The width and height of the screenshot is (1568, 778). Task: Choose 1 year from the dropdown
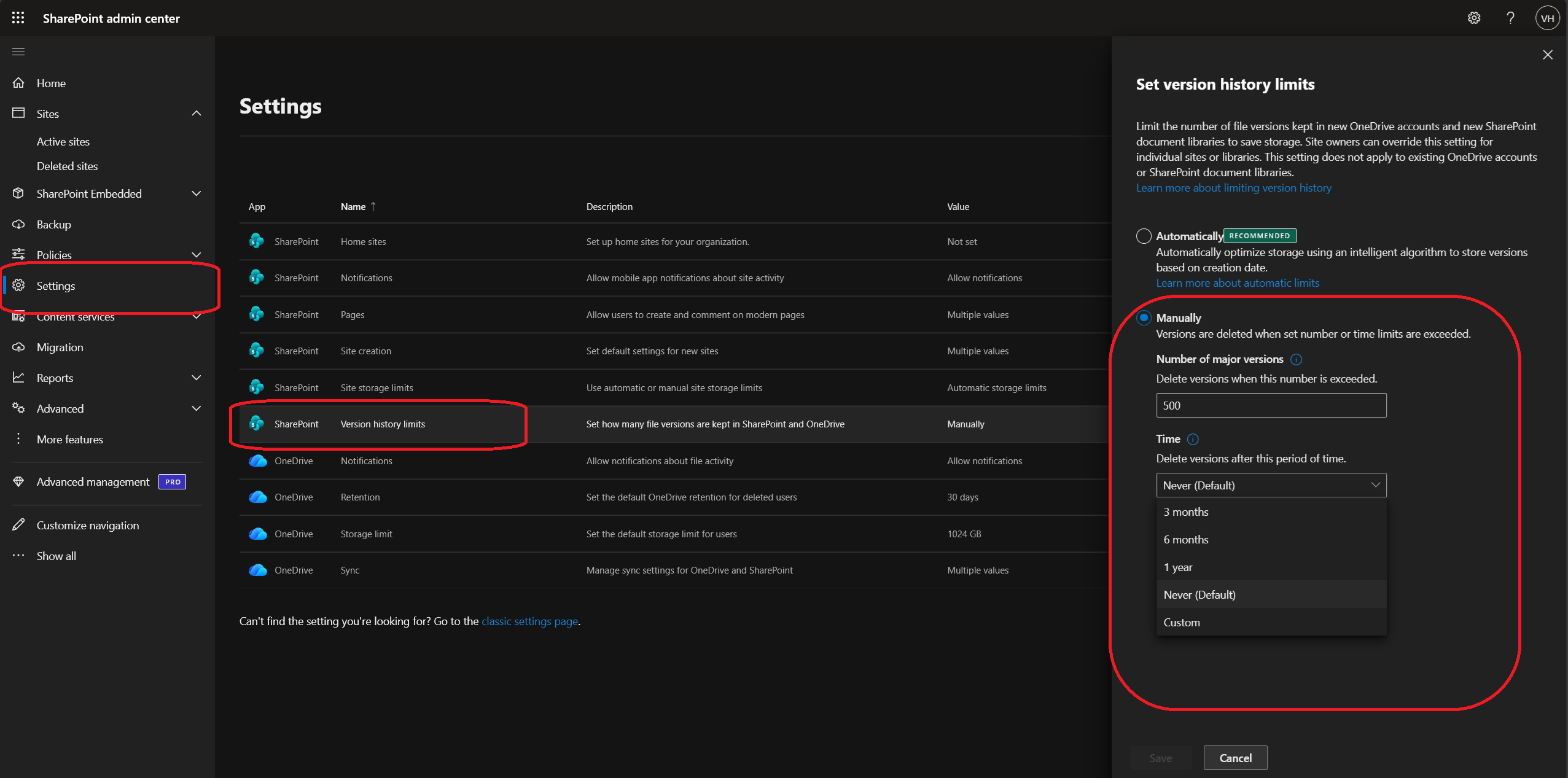click(x=1271, y=567)
